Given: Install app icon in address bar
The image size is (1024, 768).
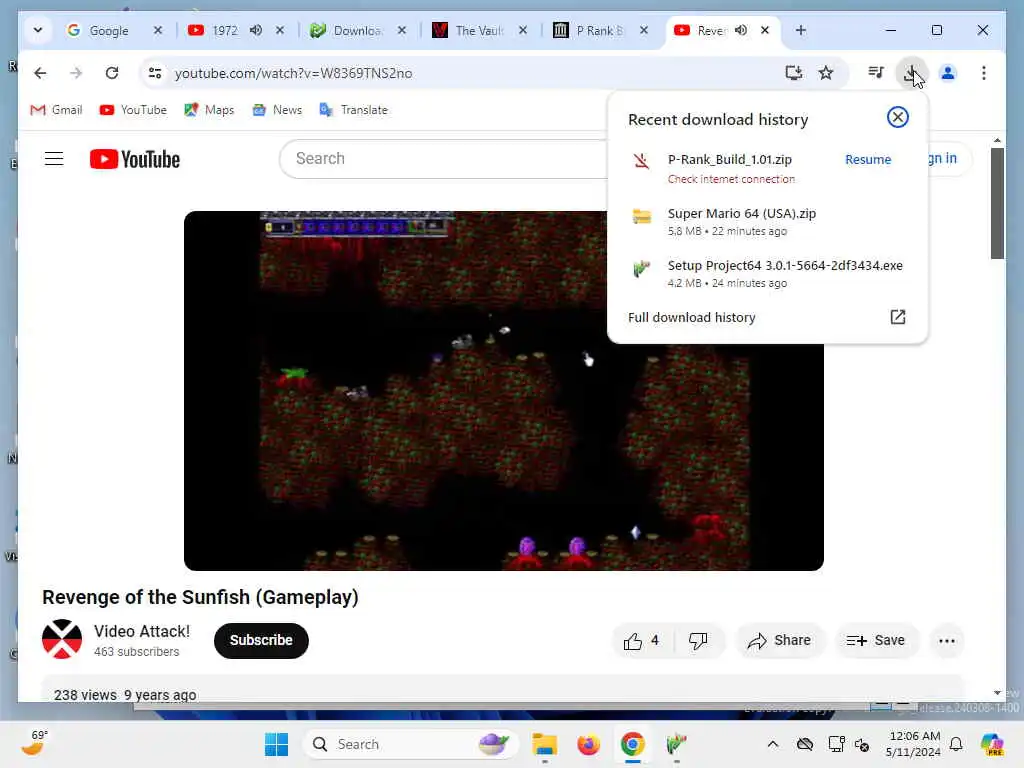Looking at the screenshot, I should (793, 72).
